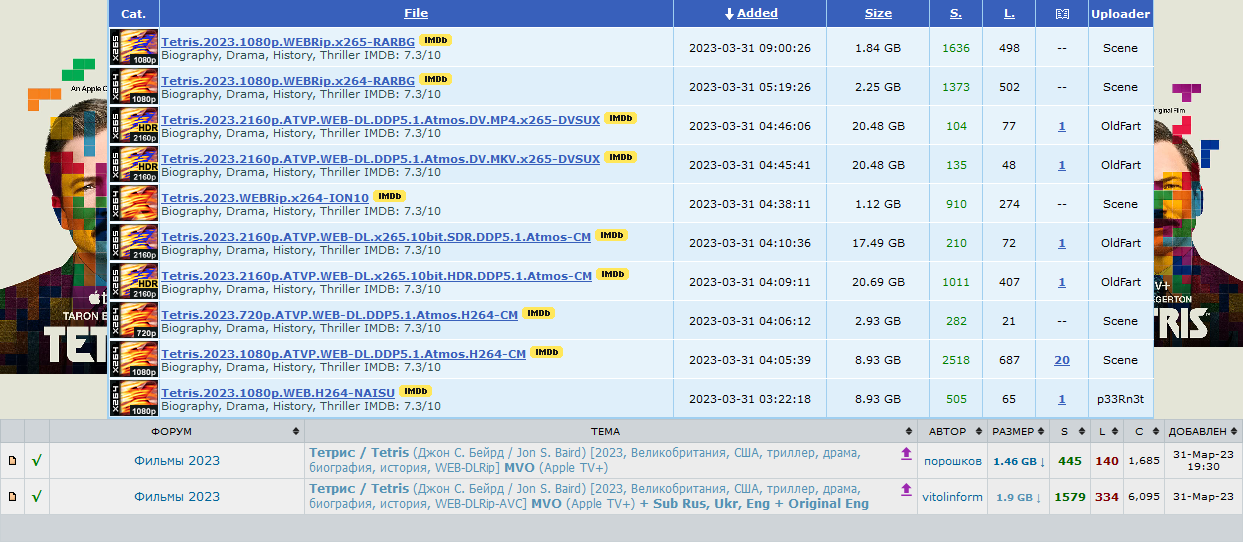Viewport: 1243px width, 542px height.
Task: Click the 720p category icon for ATVP.WEB-DL release
Action: click(134, 320)
